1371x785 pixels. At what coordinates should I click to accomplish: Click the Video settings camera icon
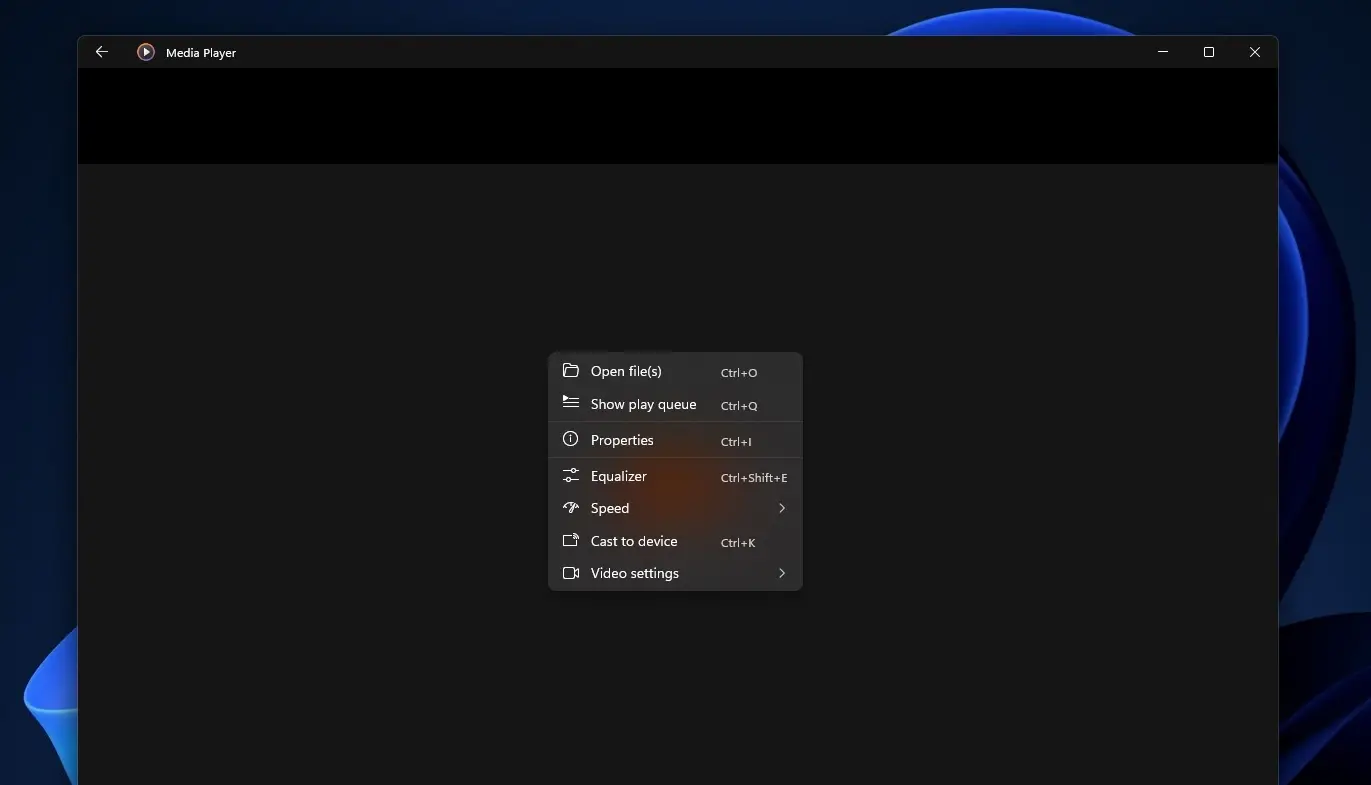click(x=571, y=573)
